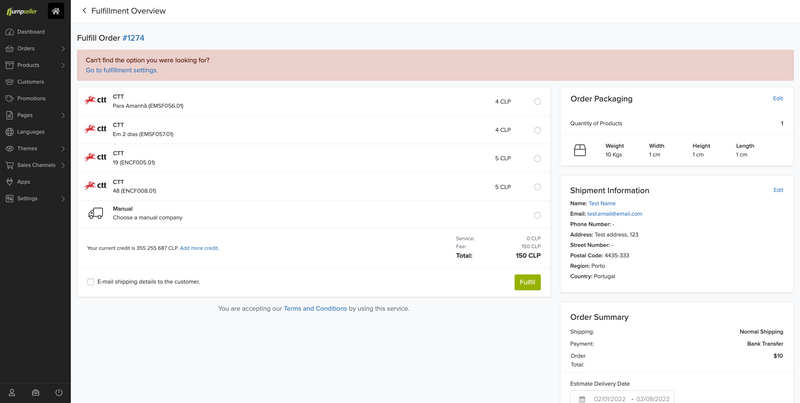Open the Apps plug icon section

[10, 182]
